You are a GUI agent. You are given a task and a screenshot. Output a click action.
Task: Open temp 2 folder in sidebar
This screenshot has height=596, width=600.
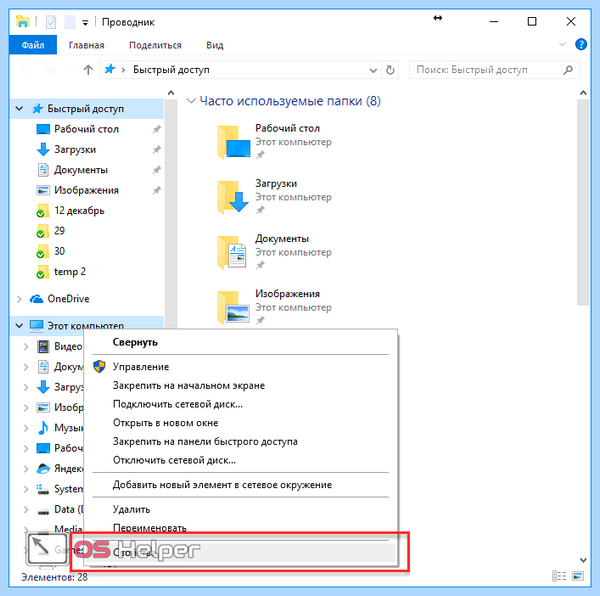(70, 272)
